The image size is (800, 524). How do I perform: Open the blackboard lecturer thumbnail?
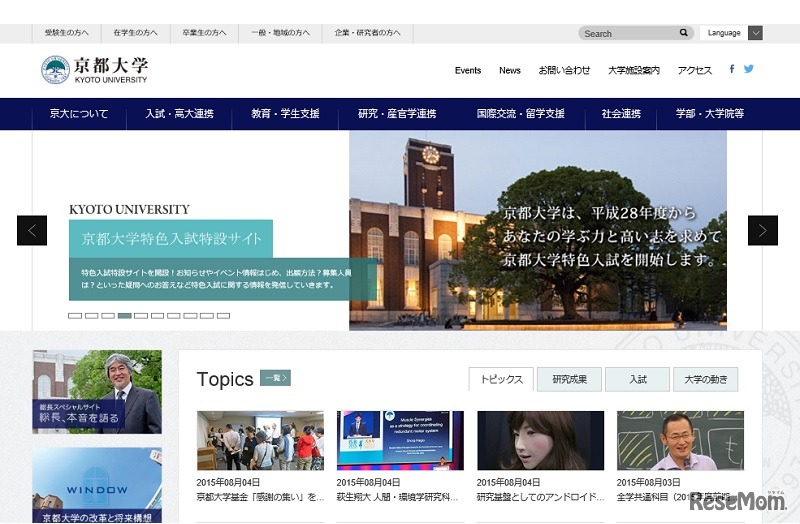[680, 440]
